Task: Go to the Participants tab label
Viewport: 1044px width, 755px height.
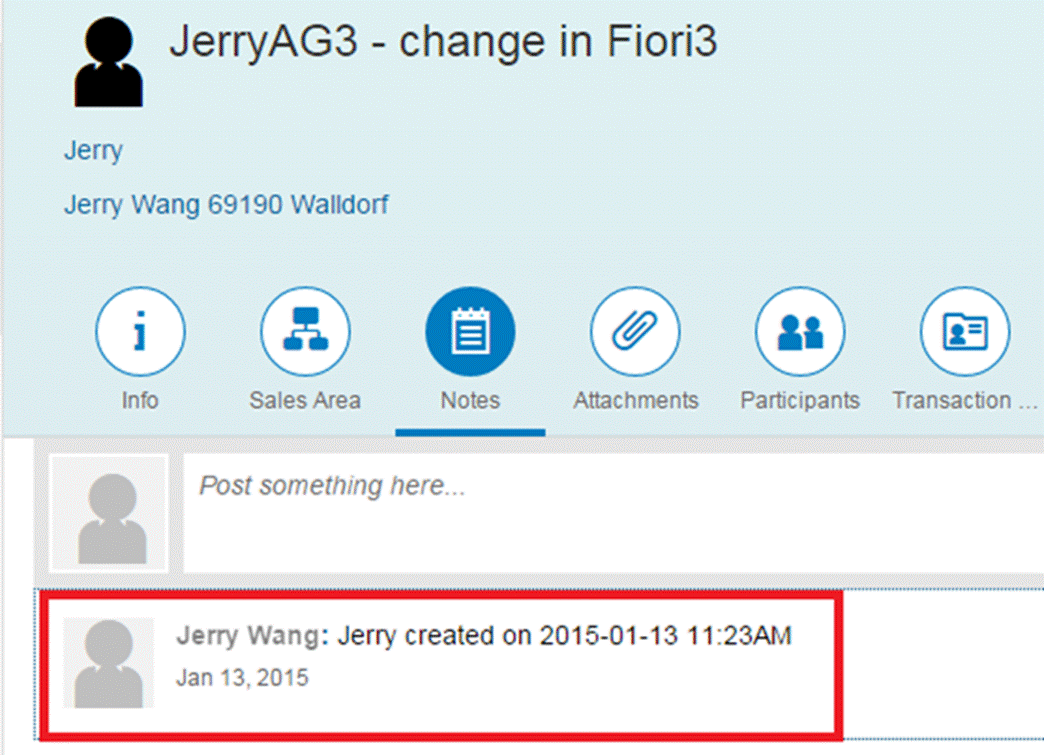Action: click(800, 400)
